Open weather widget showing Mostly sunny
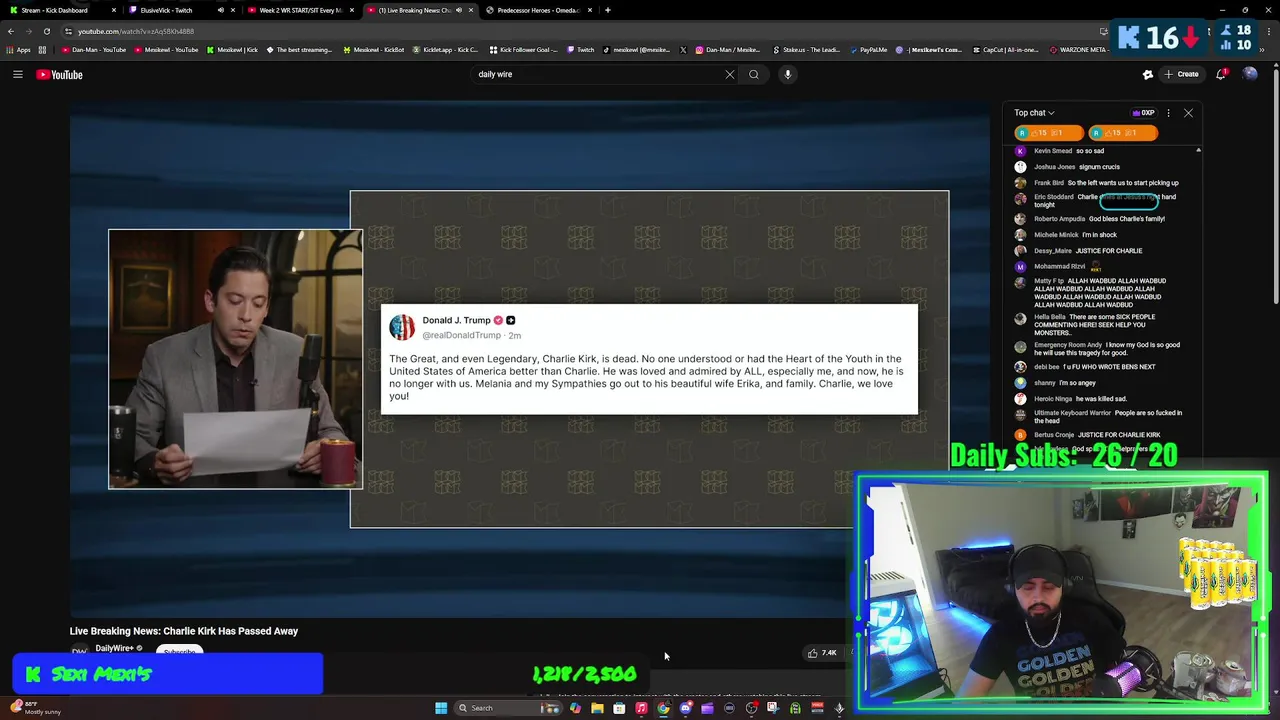Viewport: 1280px width, 720px height. [36, 708]
